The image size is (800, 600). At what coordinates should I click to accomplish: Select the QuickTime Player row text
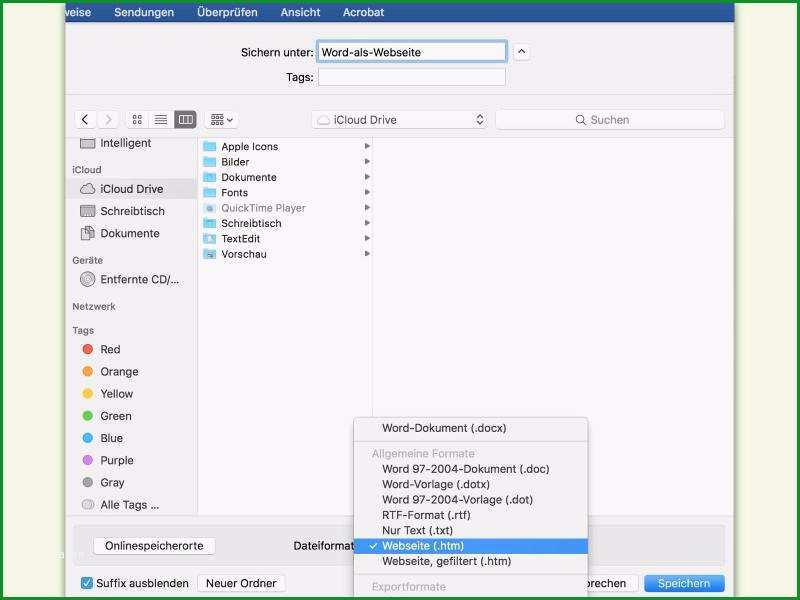click(x=263, y=208)
